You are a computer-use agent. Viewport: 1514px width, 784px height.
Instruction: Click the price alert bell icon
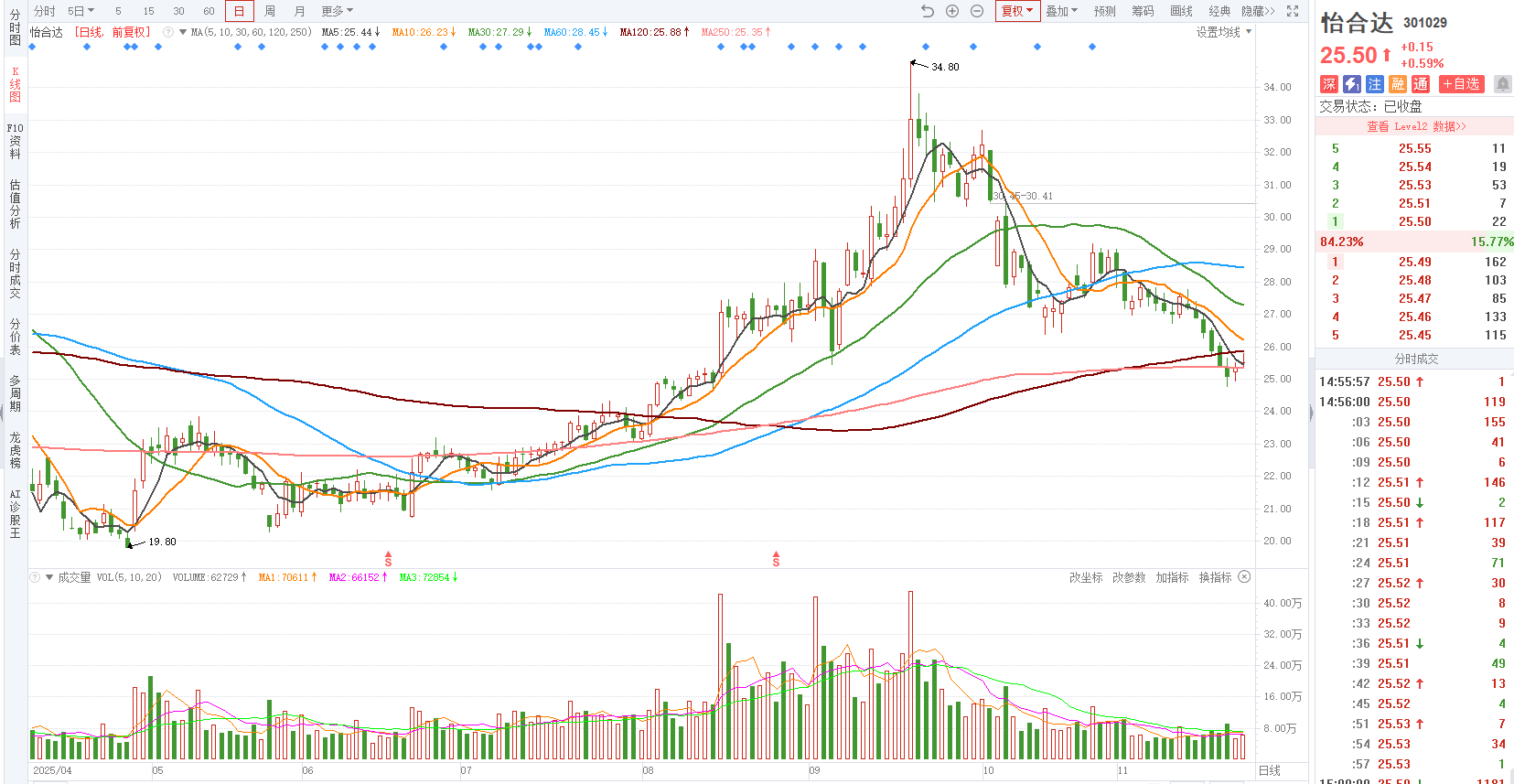click(1502, 84)
